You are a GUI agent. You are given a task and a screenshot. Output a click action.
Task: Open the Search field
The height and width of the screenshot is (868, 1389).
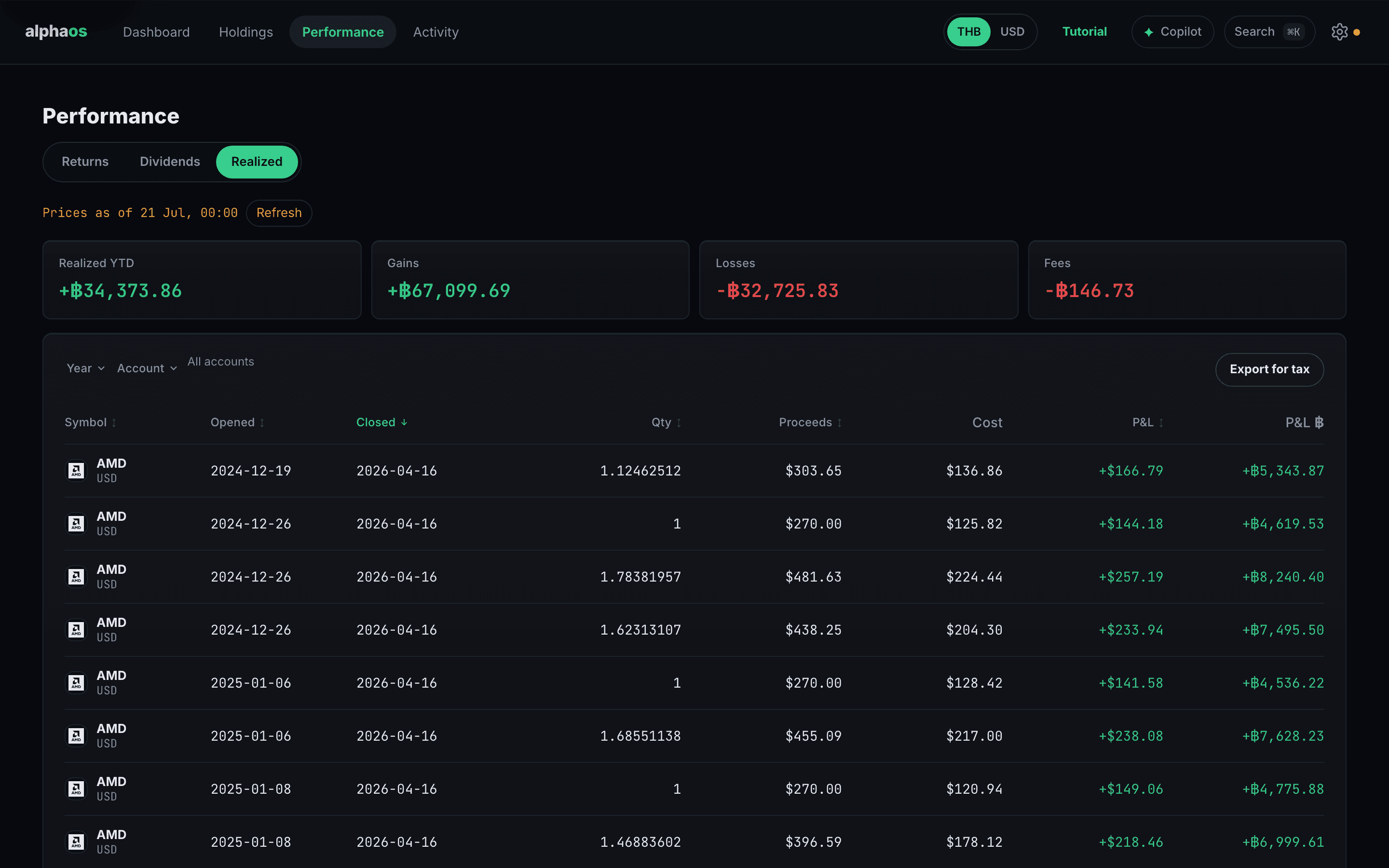click(x=1269, y=32)
